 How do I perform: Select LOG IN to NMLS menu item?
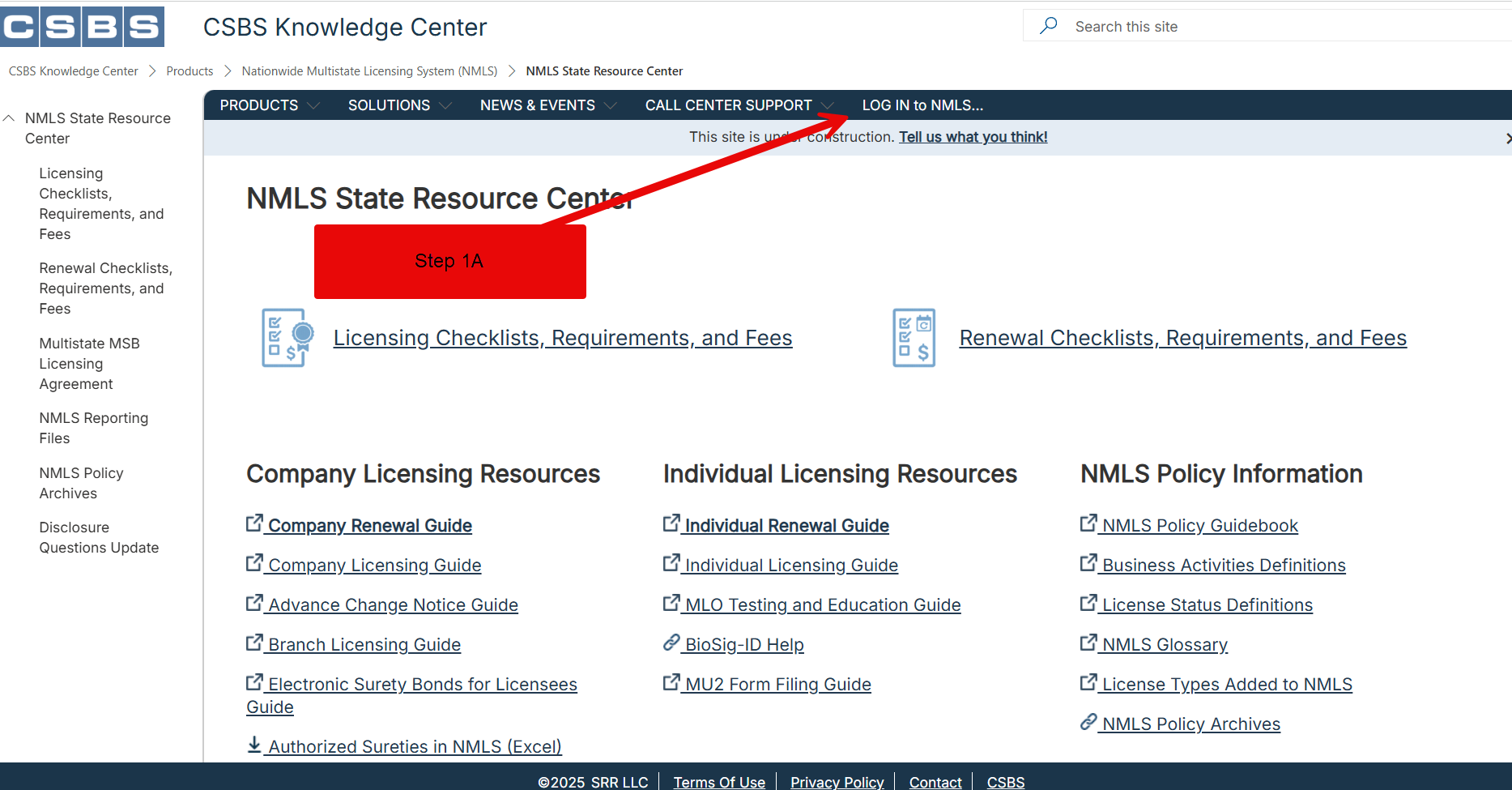pyautogui.click(x=922, y=105)
